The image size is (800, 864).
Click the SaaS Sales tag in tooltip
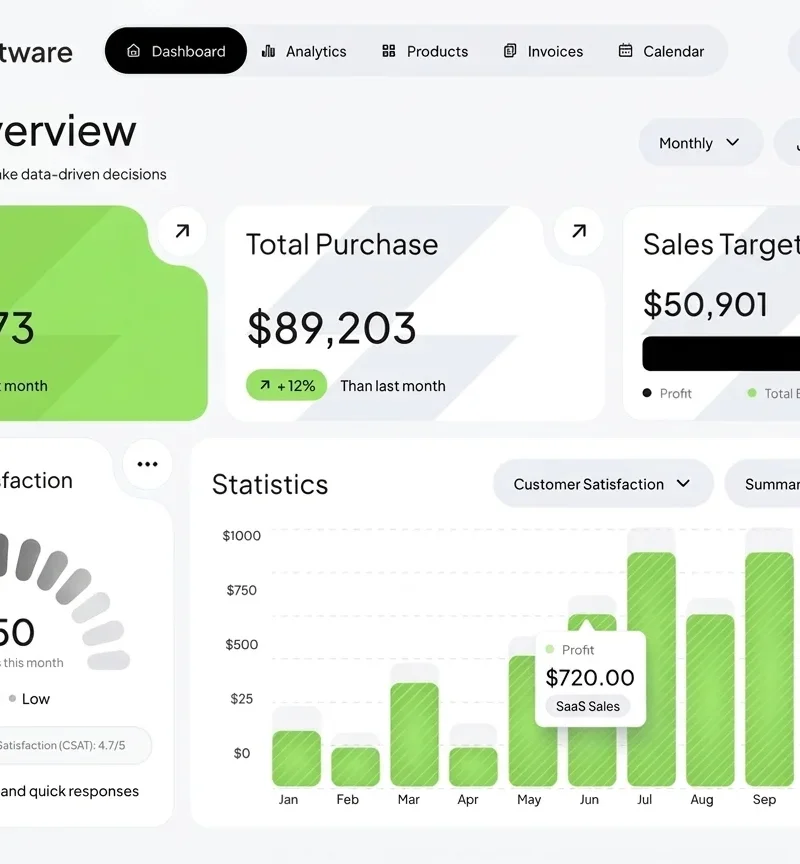click(587, 706)
